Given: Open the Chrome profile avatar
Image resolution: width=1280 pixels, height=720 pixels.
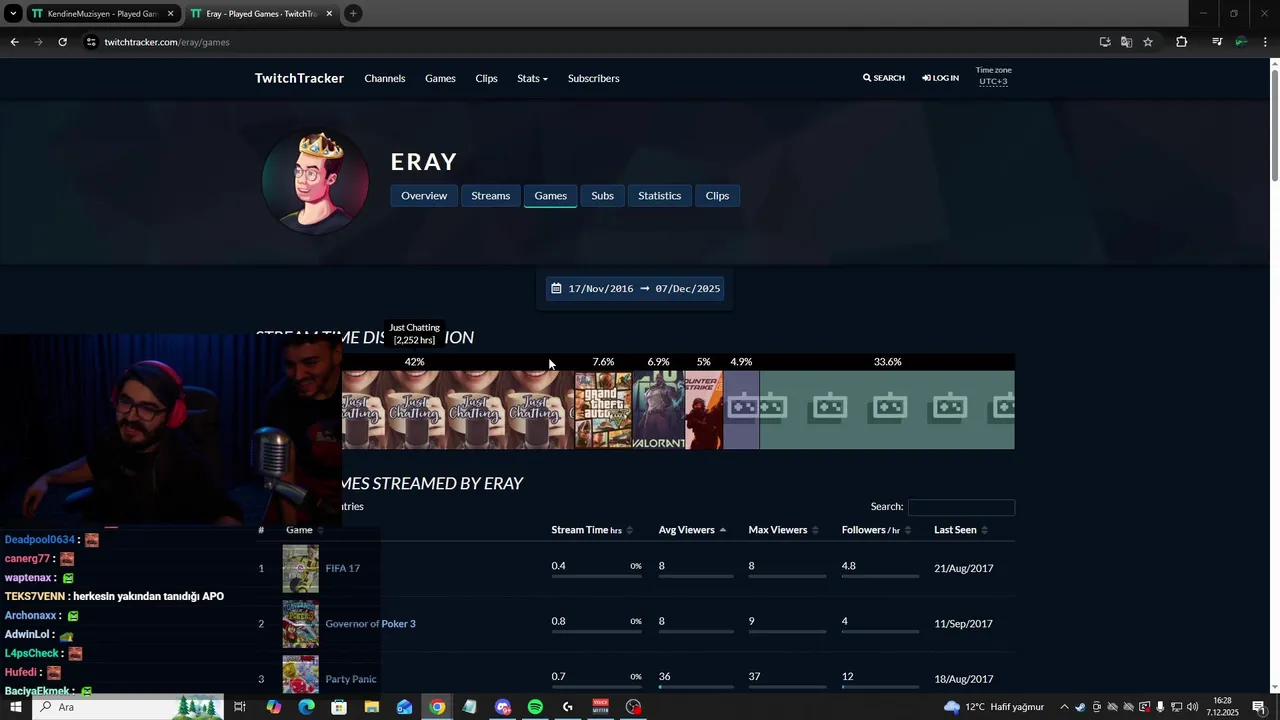Looking at the screenshot, I should click(x=1241, y=42).
